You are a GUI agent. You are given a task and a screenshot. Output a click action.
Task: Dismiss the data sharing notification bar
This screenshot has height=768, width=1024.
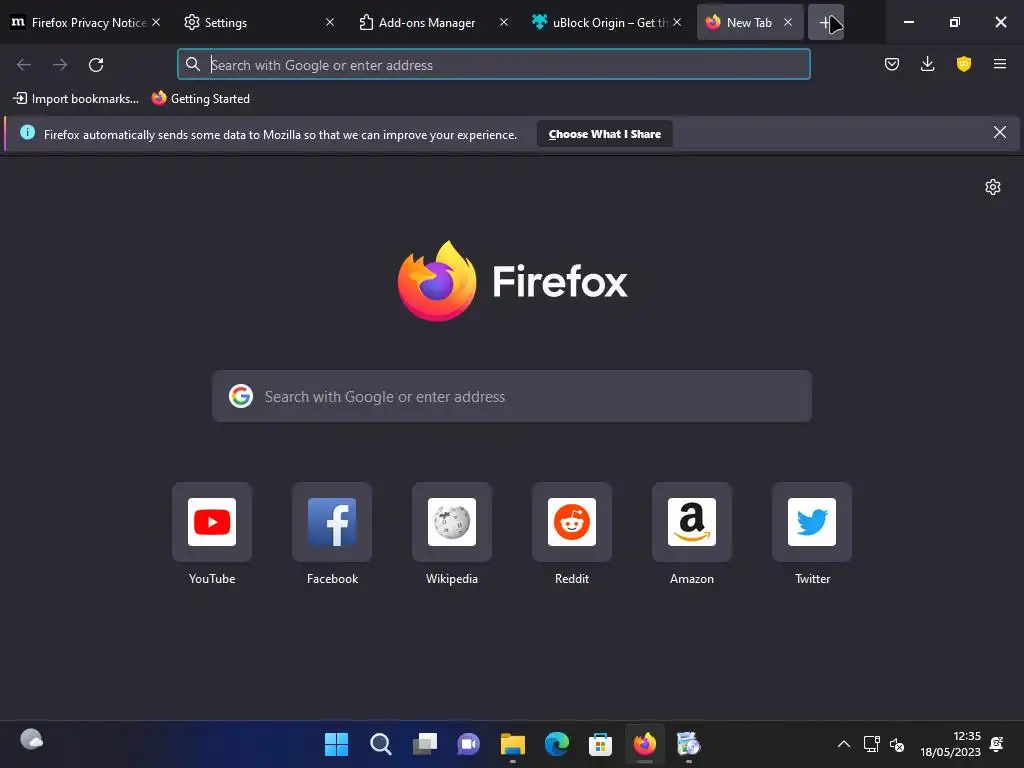coord(1000,133)
